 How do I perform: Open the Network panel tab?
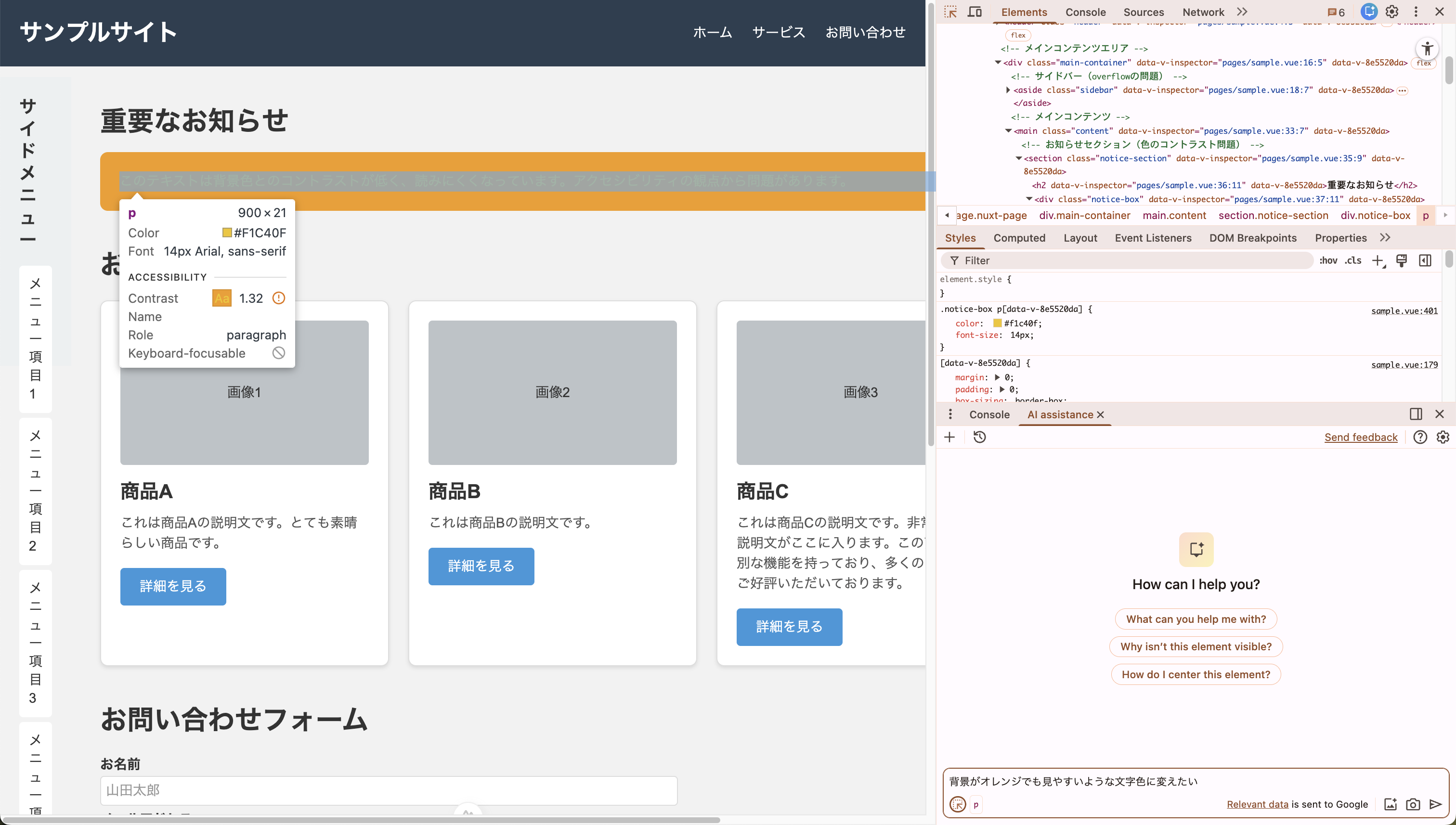click(x=1203, y=12)
